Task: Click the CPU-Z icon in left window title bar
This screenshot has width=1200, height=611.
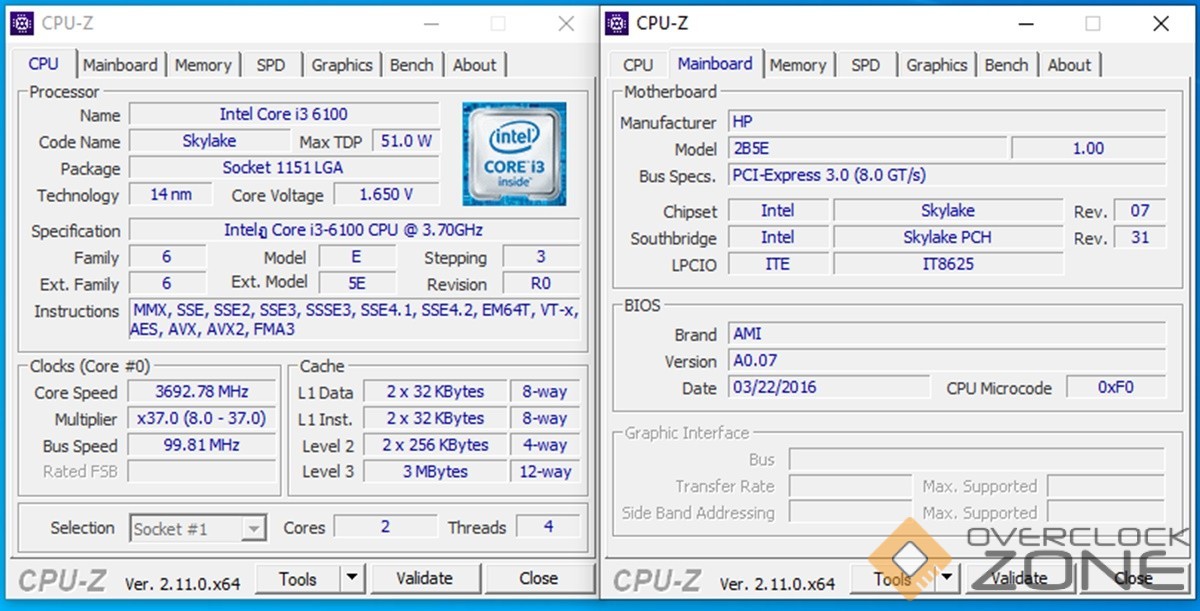Action: tap(22, 22)
